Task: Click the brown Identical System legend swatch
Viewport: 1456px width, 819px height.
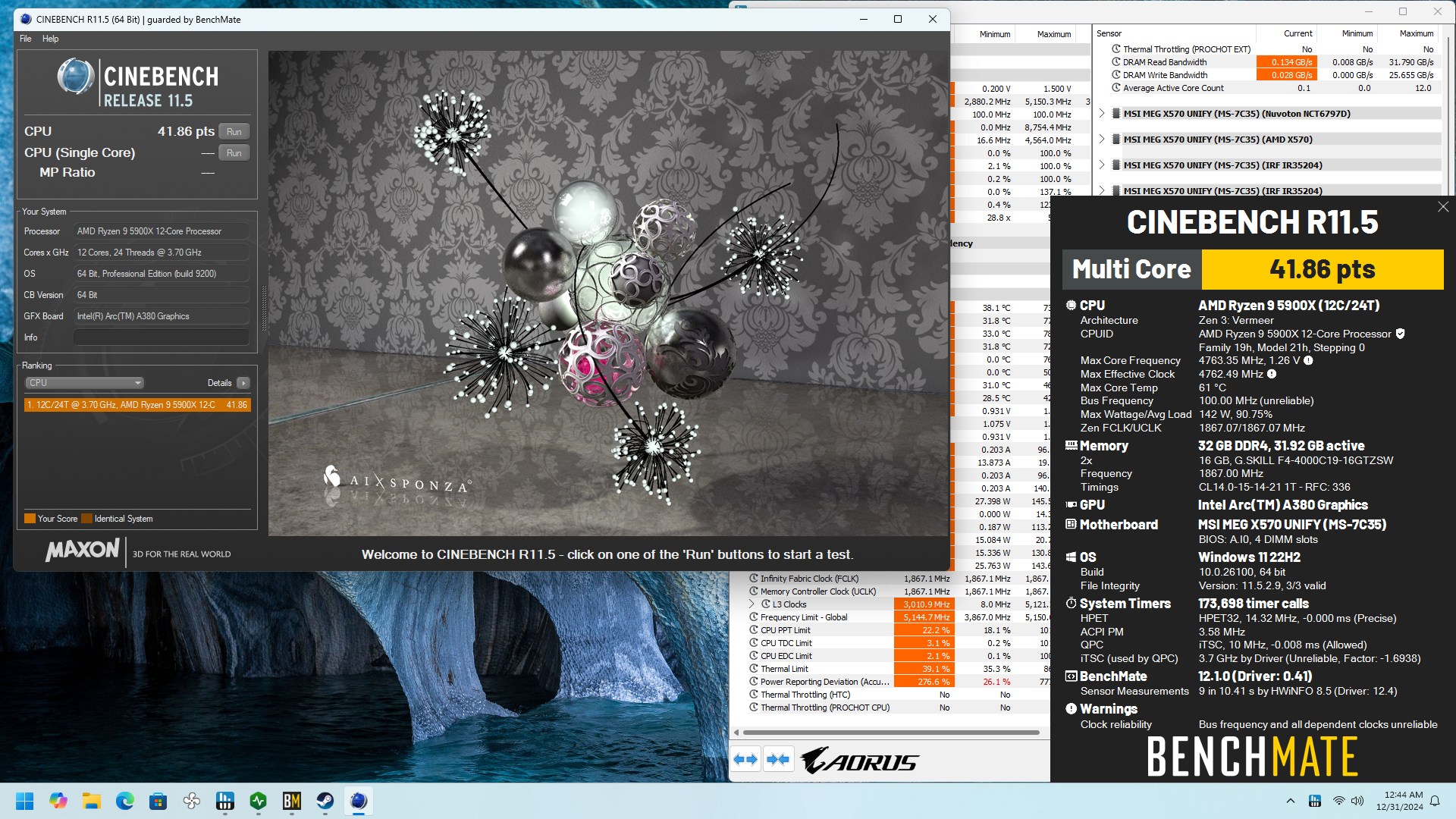Action: 87,519
